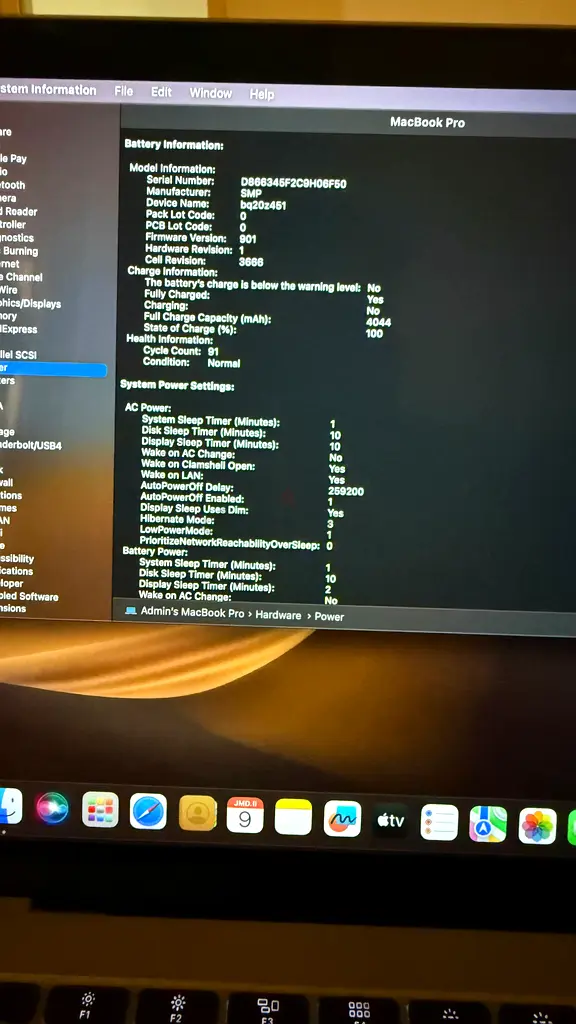The height and width of the screenshot is (1024, 576).
Task: Click the Finder icon in Dock
Action: pos(9,806)
